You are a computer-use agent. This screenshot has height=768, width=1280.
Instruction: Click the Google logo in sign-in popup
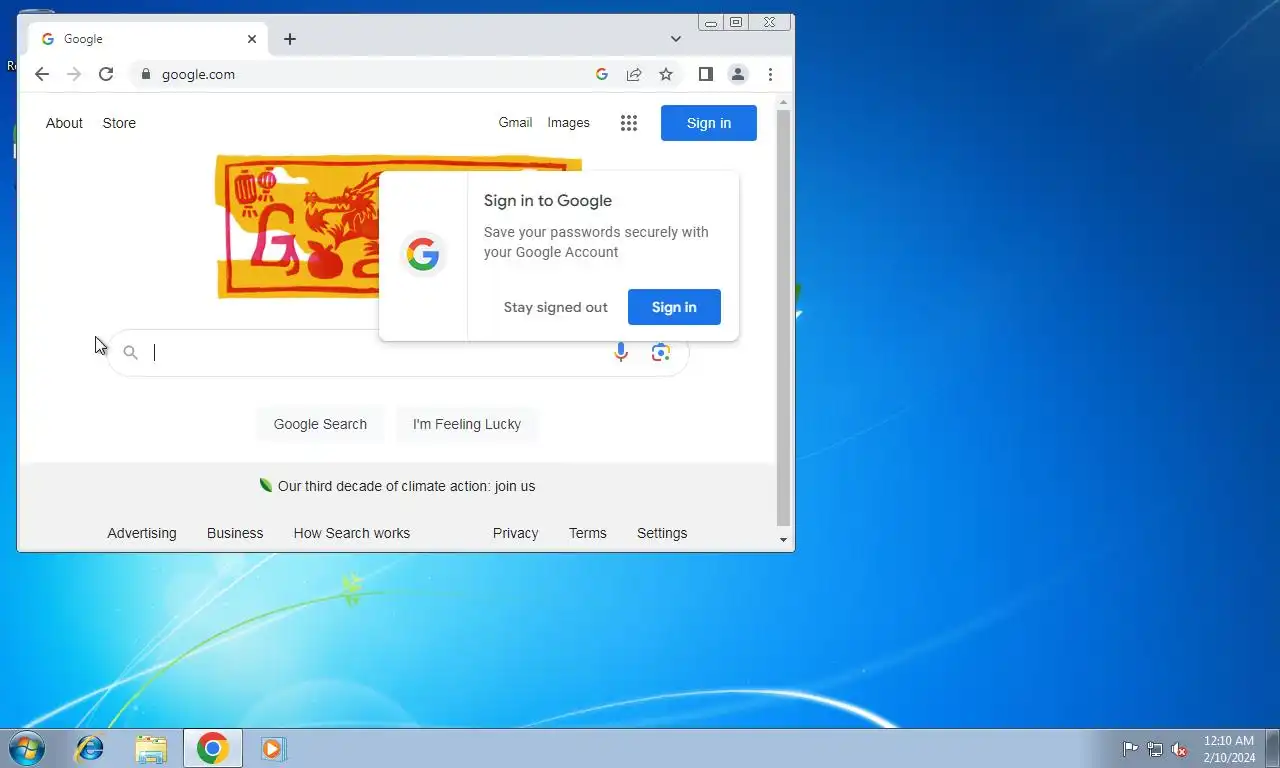(x=423, y=254)
